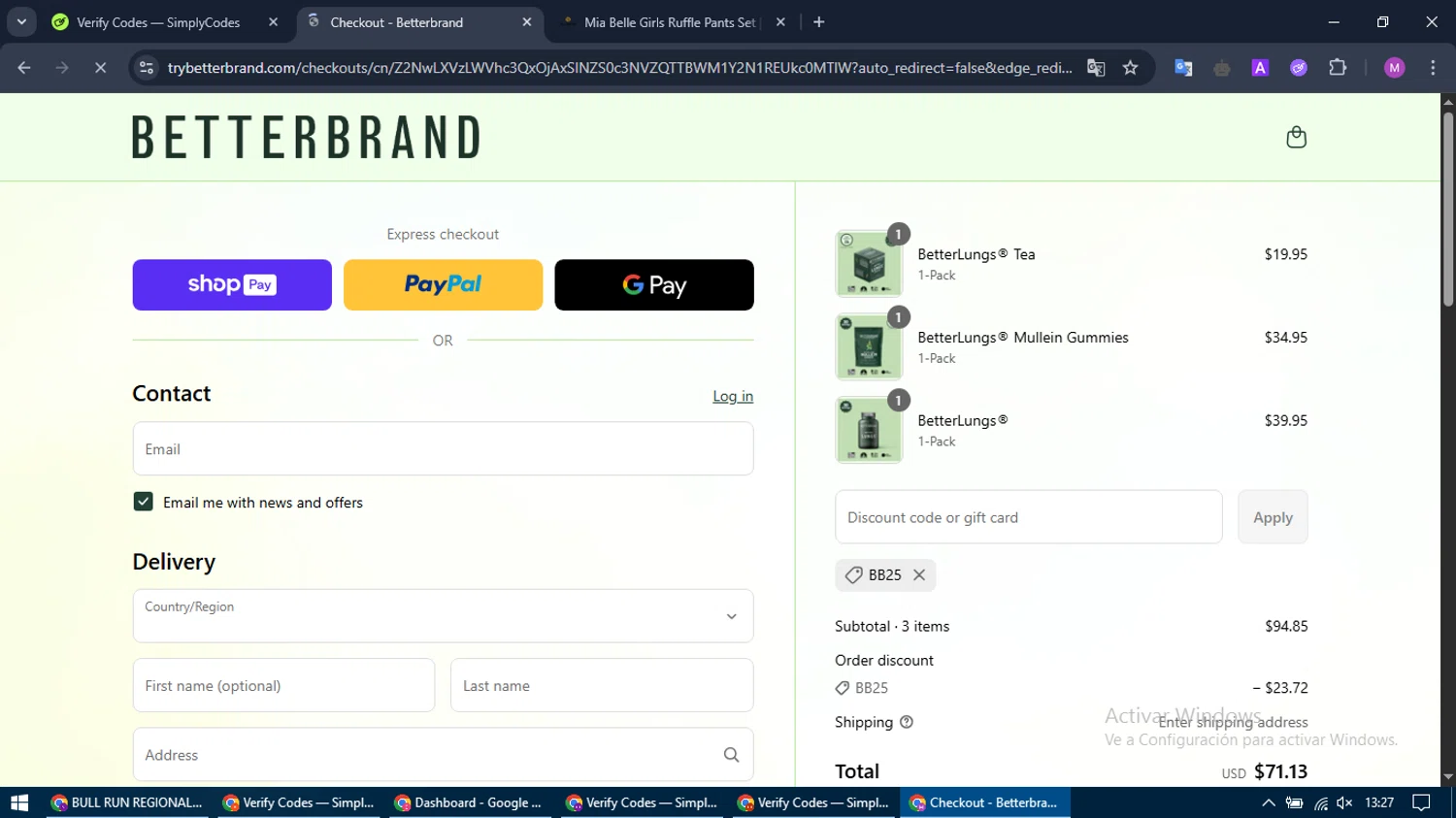Open BULL RUN REGIONAL taskbar window
The width and height of the screenshot is (1456, 818).
[127, 802]
